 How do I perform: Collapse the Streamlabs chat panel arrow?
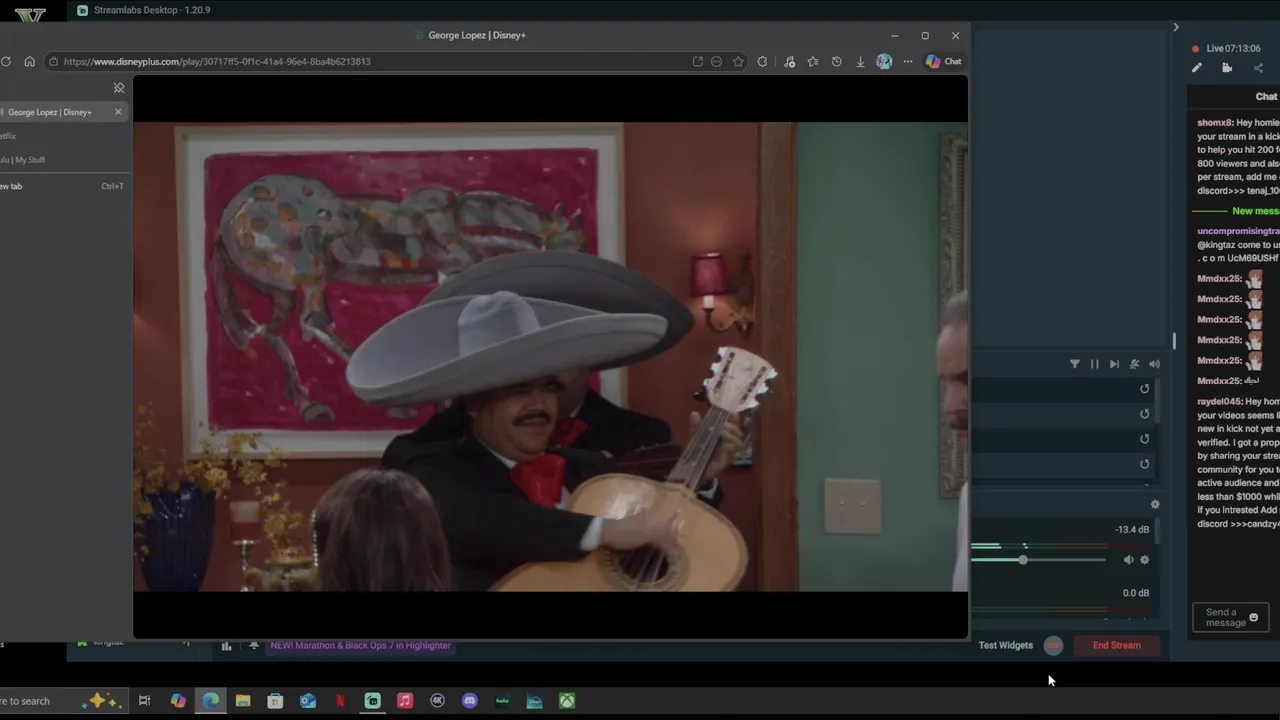click(1176, 27)
